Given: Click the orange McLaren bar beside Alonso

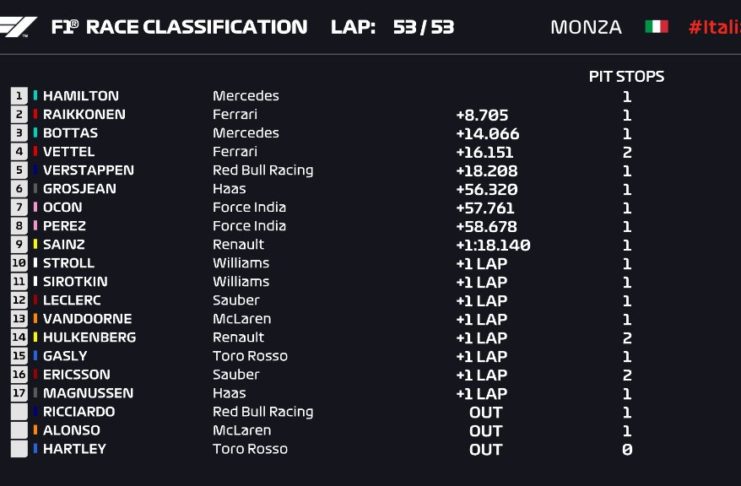Looking at the screenshot, I should pyautogui.click(x=36, y=431).
